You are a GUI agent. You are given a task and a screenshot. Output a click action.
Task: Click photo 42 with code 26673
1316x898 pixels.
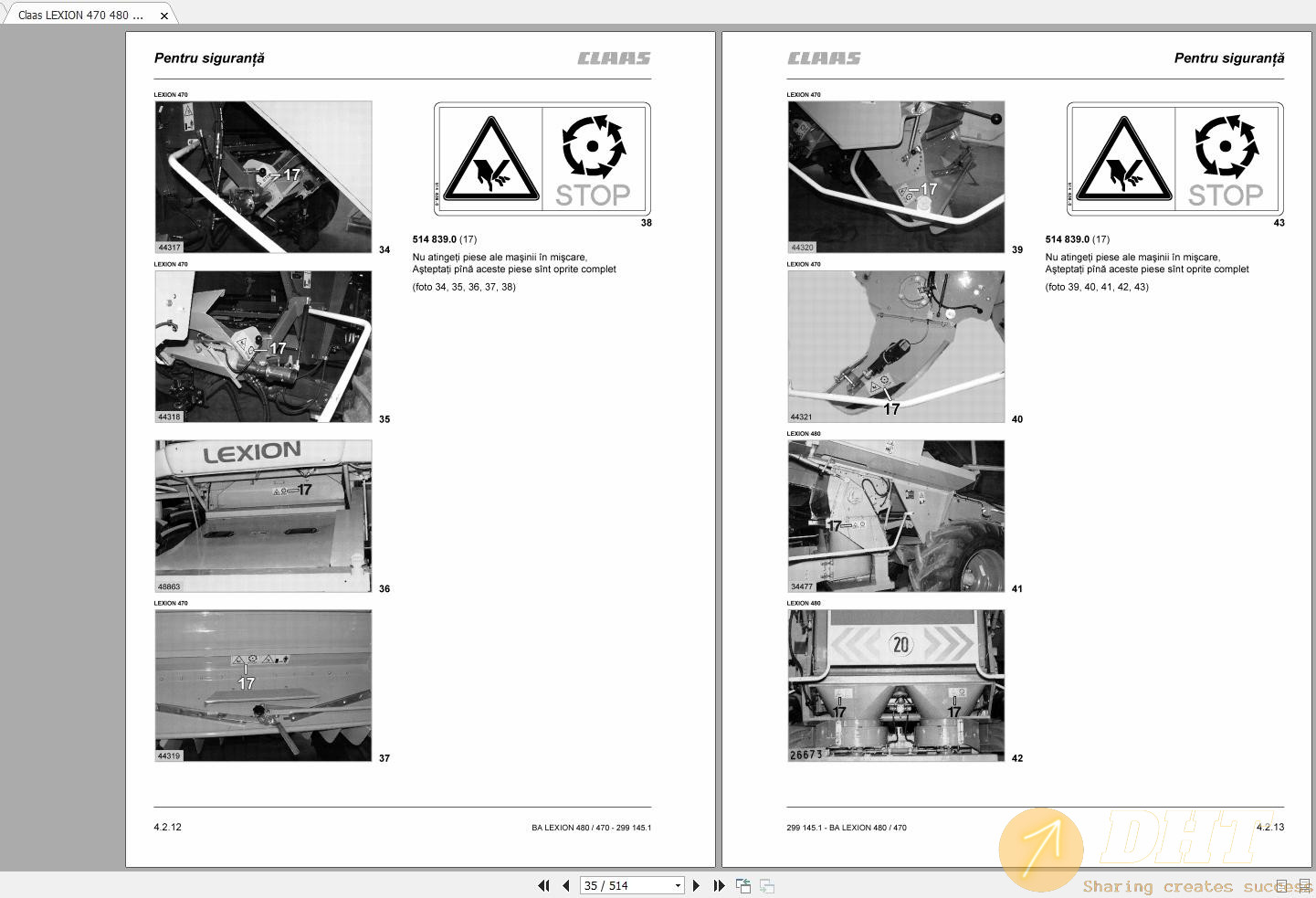coord(896,685)
